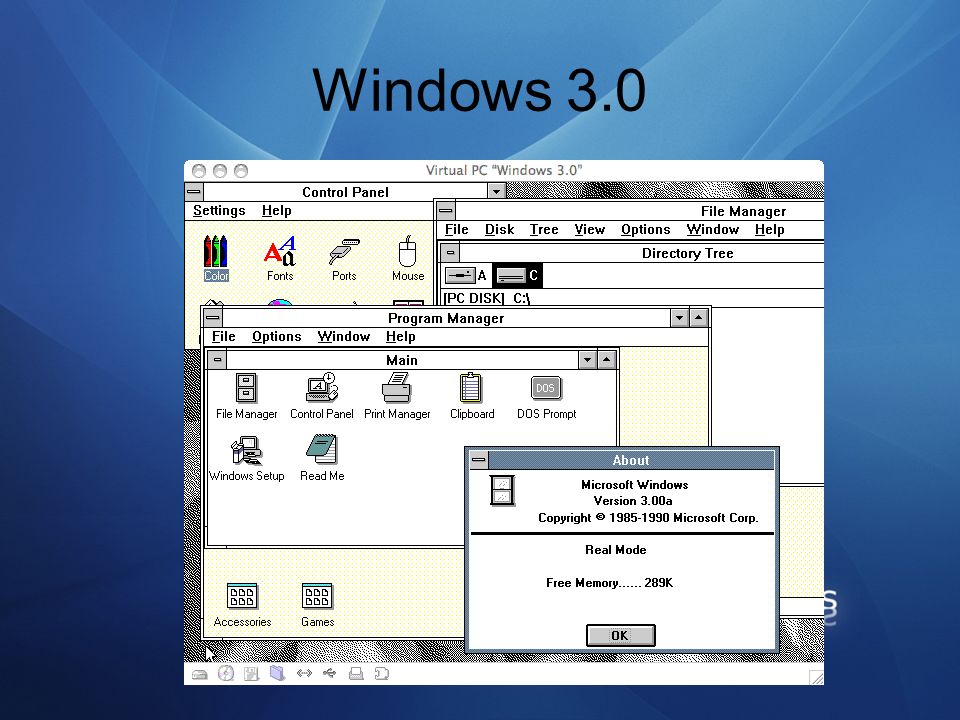Click OK in the About dialog

point(621,636)
